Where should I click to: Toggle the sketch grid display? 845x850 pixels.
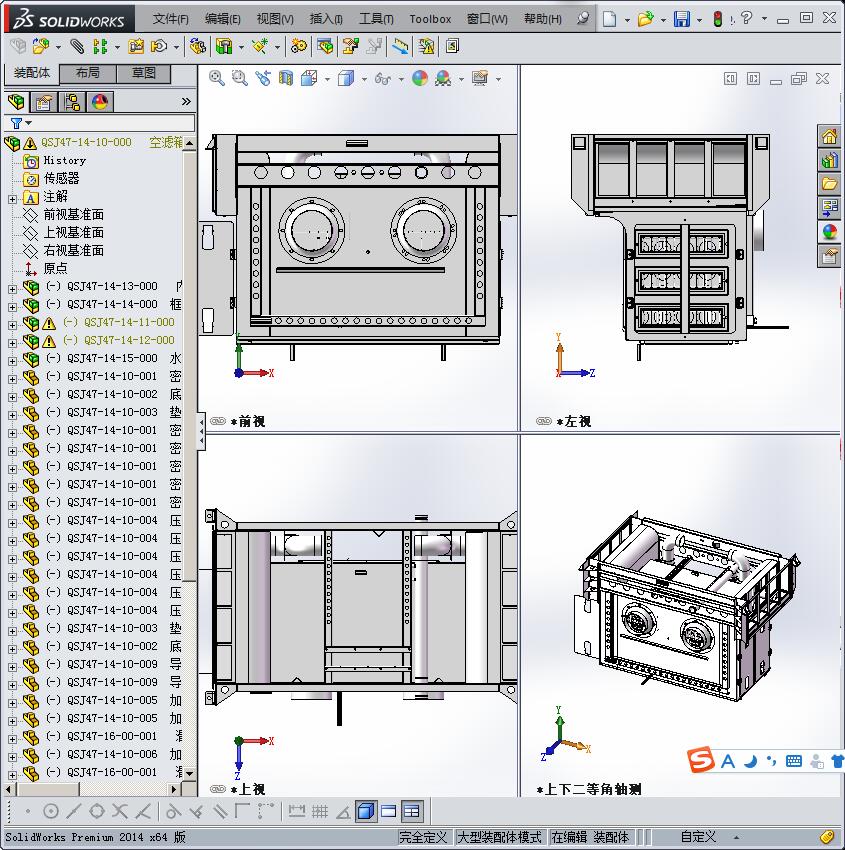[320, 810]
